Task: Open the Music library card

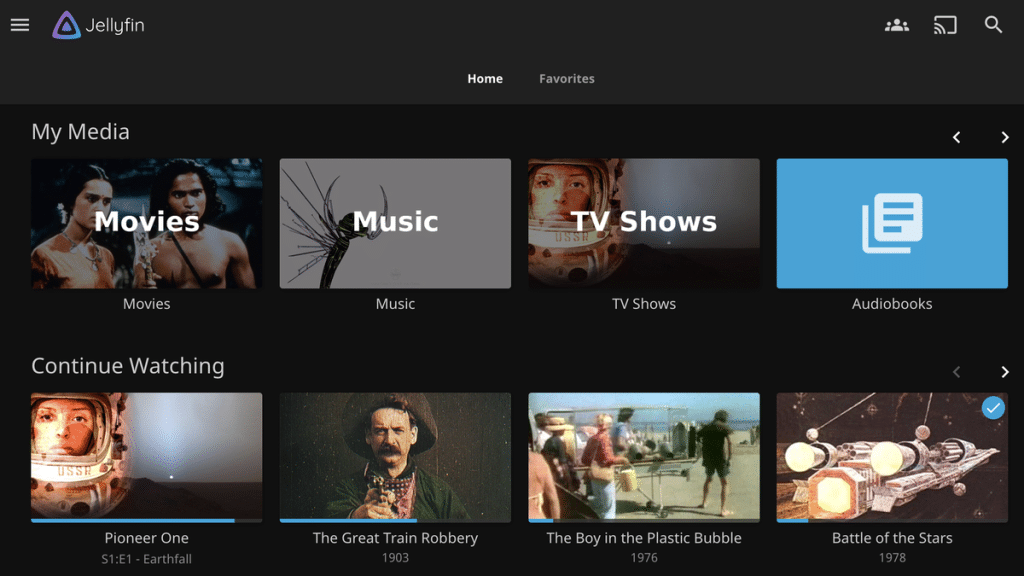Action: coord(395,223)
